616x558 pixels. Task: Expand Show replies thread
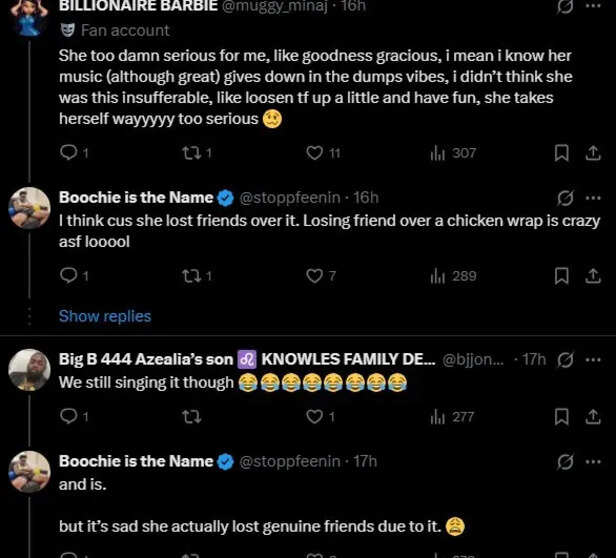coord(105,316)
